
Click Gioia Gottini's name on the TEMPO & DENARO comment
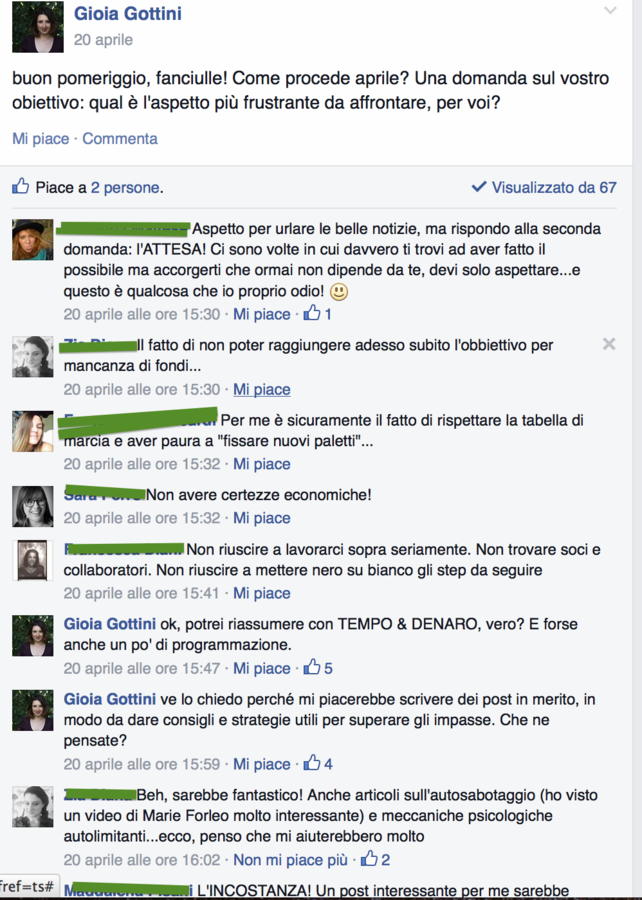coord(110,624)
